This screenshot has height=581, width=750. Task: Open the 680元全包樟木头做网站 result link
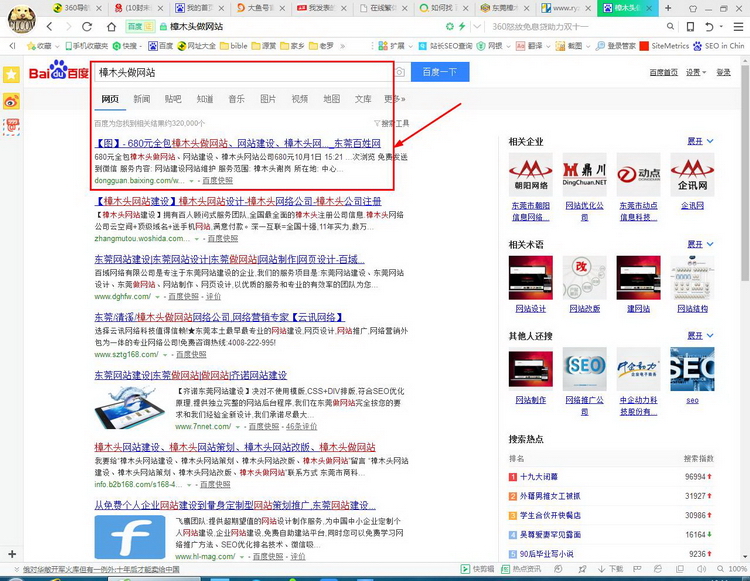[x=238, y=143]
